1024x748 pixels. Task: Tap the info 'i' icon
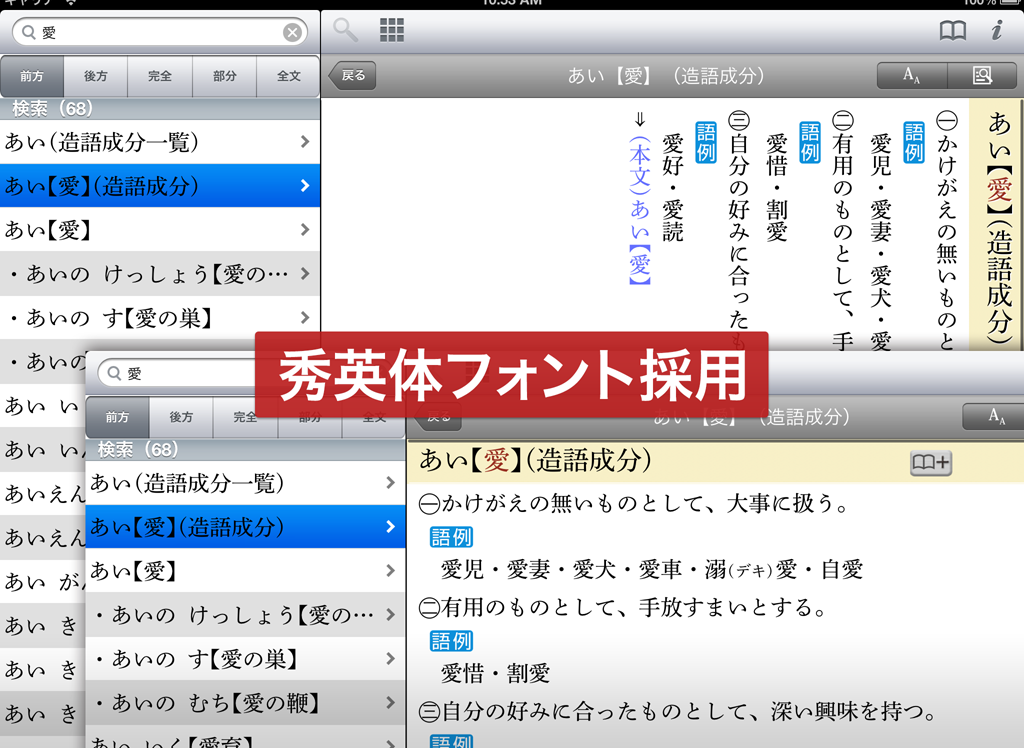pyautogui.click(x=996, y=31)
